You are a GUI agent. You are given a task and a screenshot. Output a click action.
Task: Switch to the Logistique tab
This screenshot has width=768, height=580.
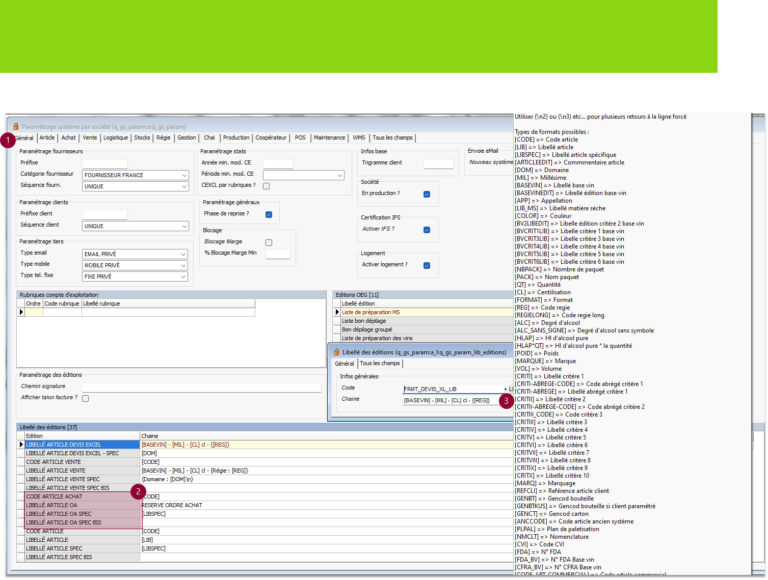tap(116, 138)
